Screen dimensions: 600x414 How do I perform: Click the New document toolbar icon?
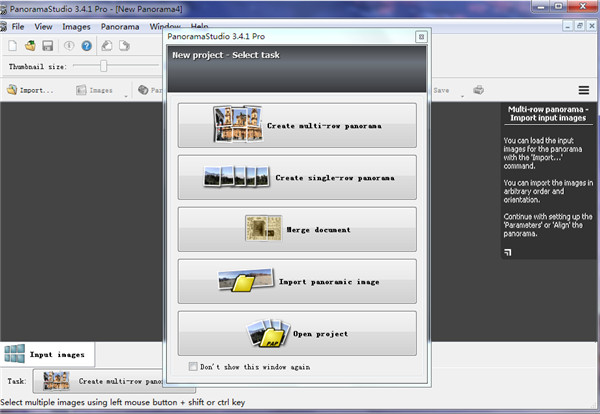pos(13,46)
